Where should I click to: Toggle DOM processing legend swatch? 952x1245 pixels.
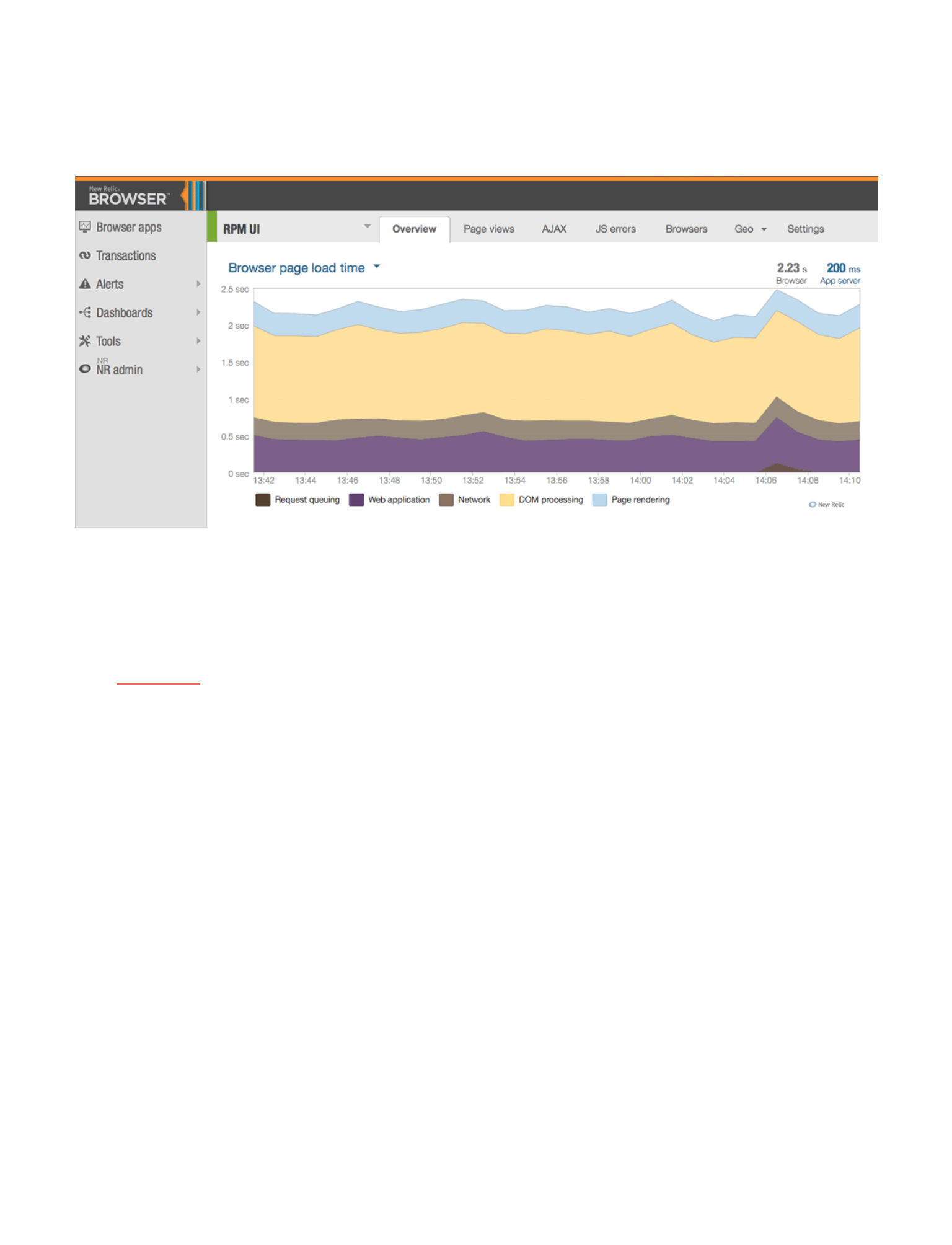[x=506, y=500]
